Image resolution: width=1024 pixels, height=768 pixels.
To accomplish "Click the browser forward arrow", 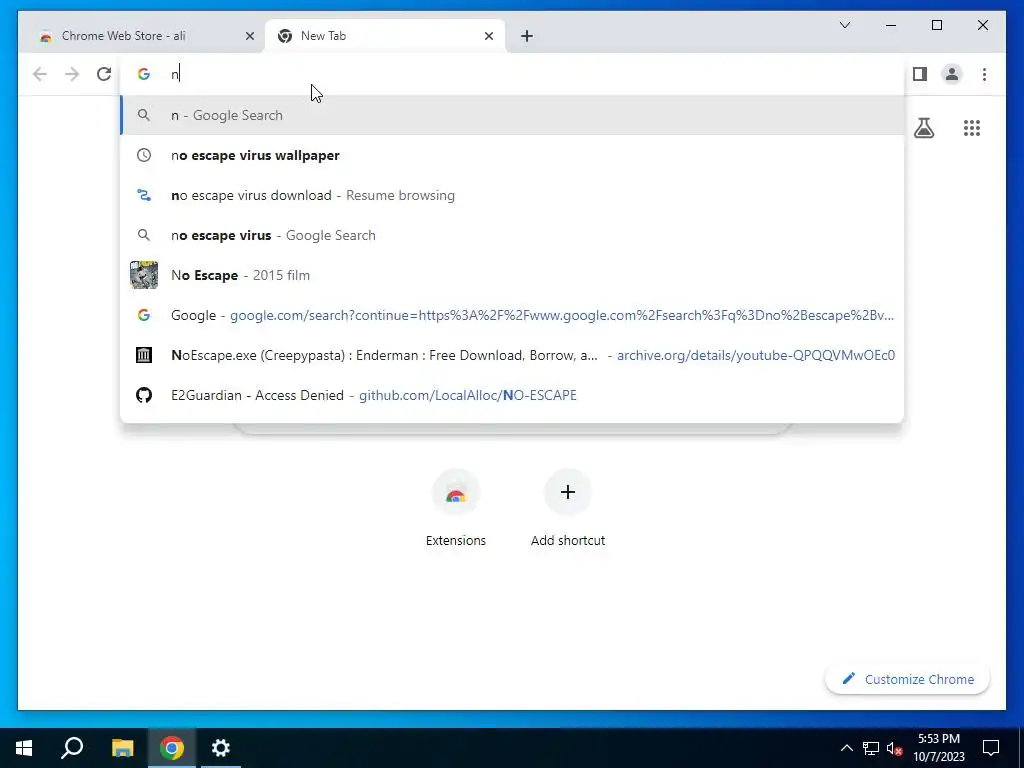I will [x=72, y=74].
